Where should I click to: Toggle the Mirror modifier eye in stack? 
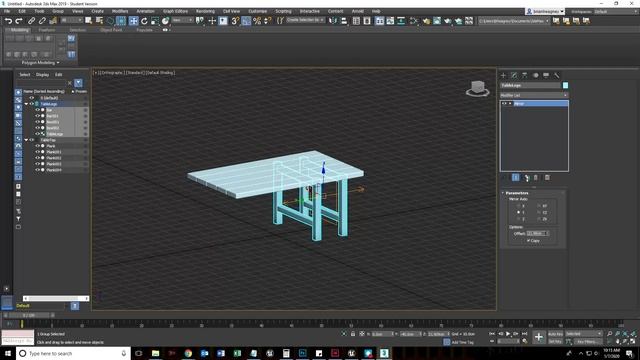pos(504,104)
